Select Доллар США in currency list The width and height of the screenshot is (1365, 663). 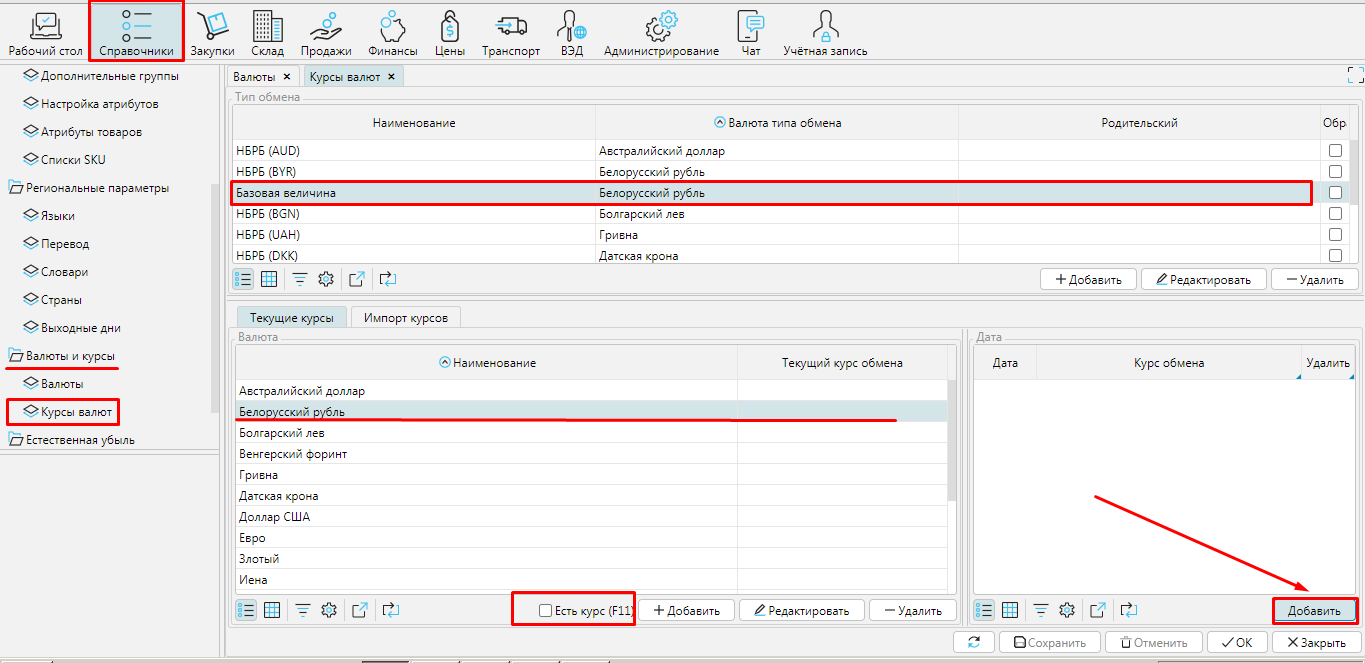pyautogui.click(x=275, y=517)
